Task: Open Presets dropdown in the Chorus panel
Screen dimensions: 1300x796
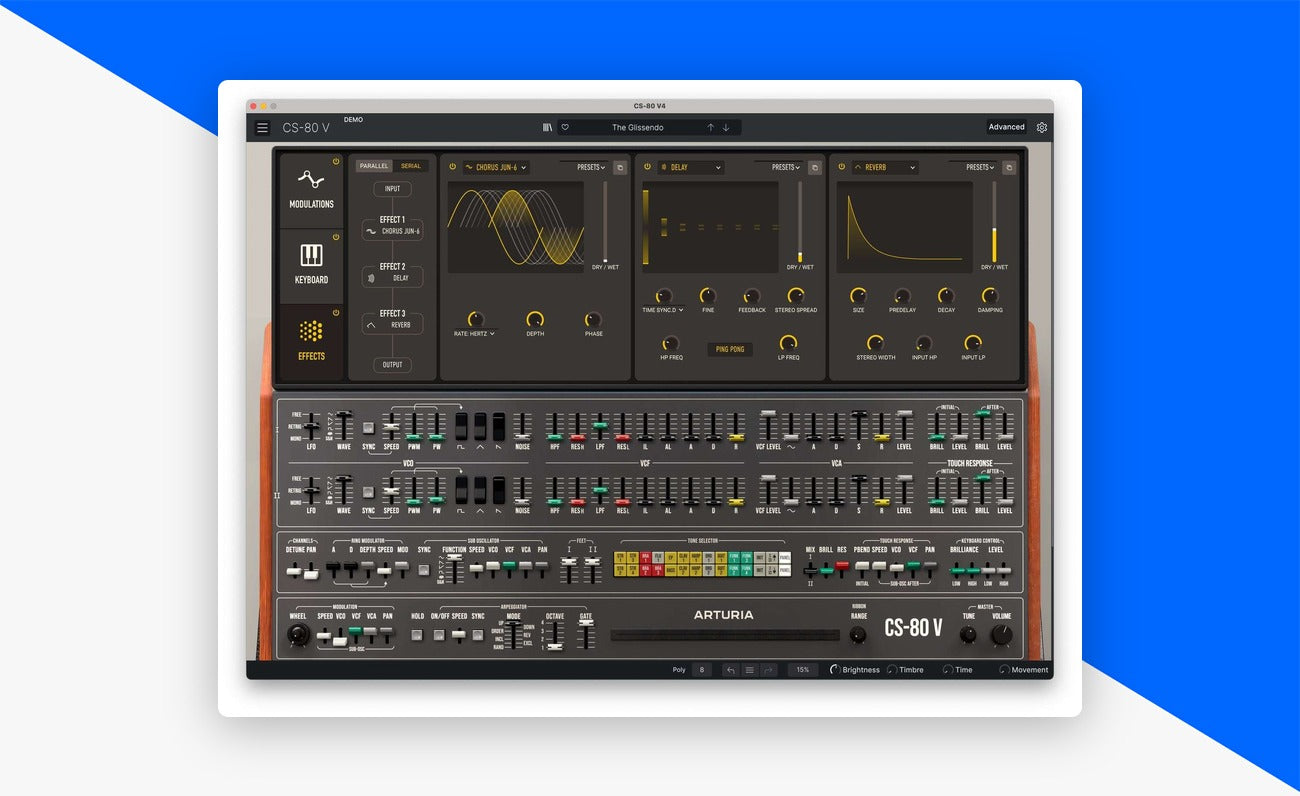Action: tap(591, 167)
